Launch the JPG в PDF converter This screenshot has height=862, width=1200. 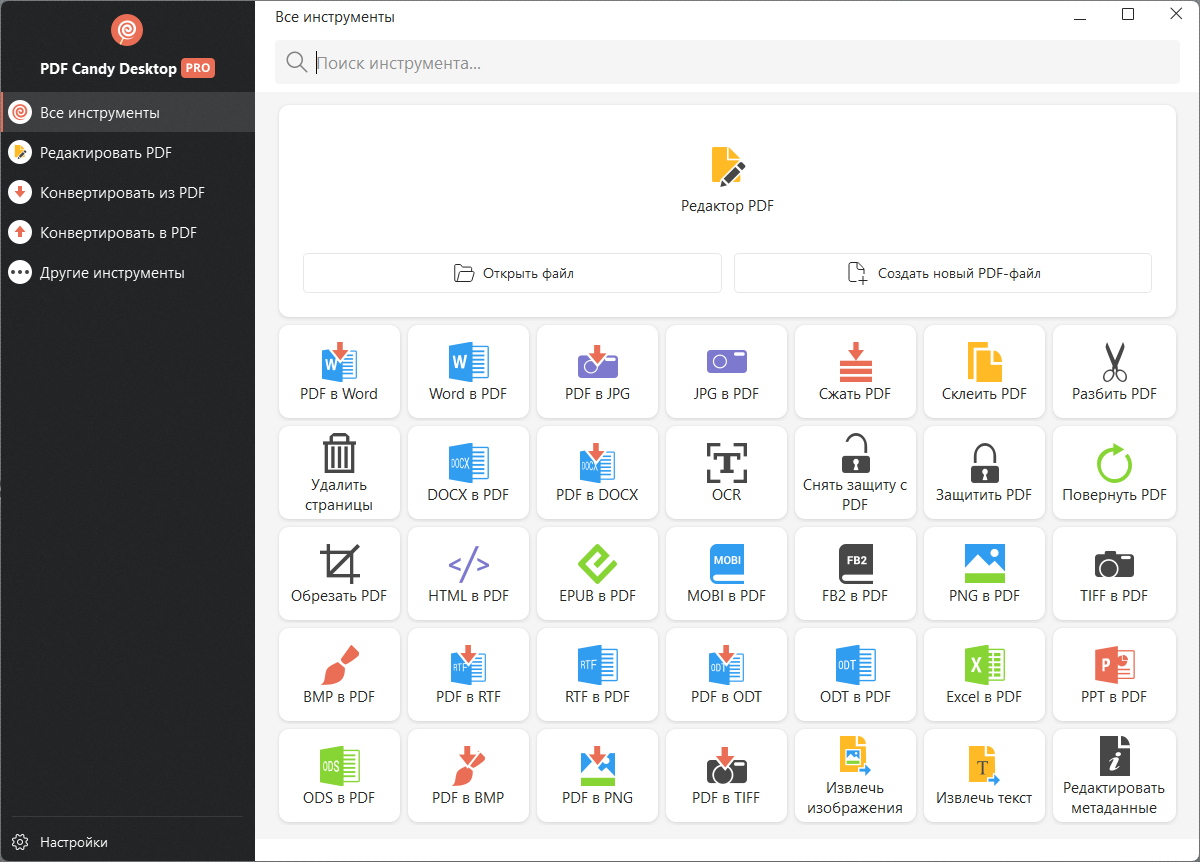[726, 371]
